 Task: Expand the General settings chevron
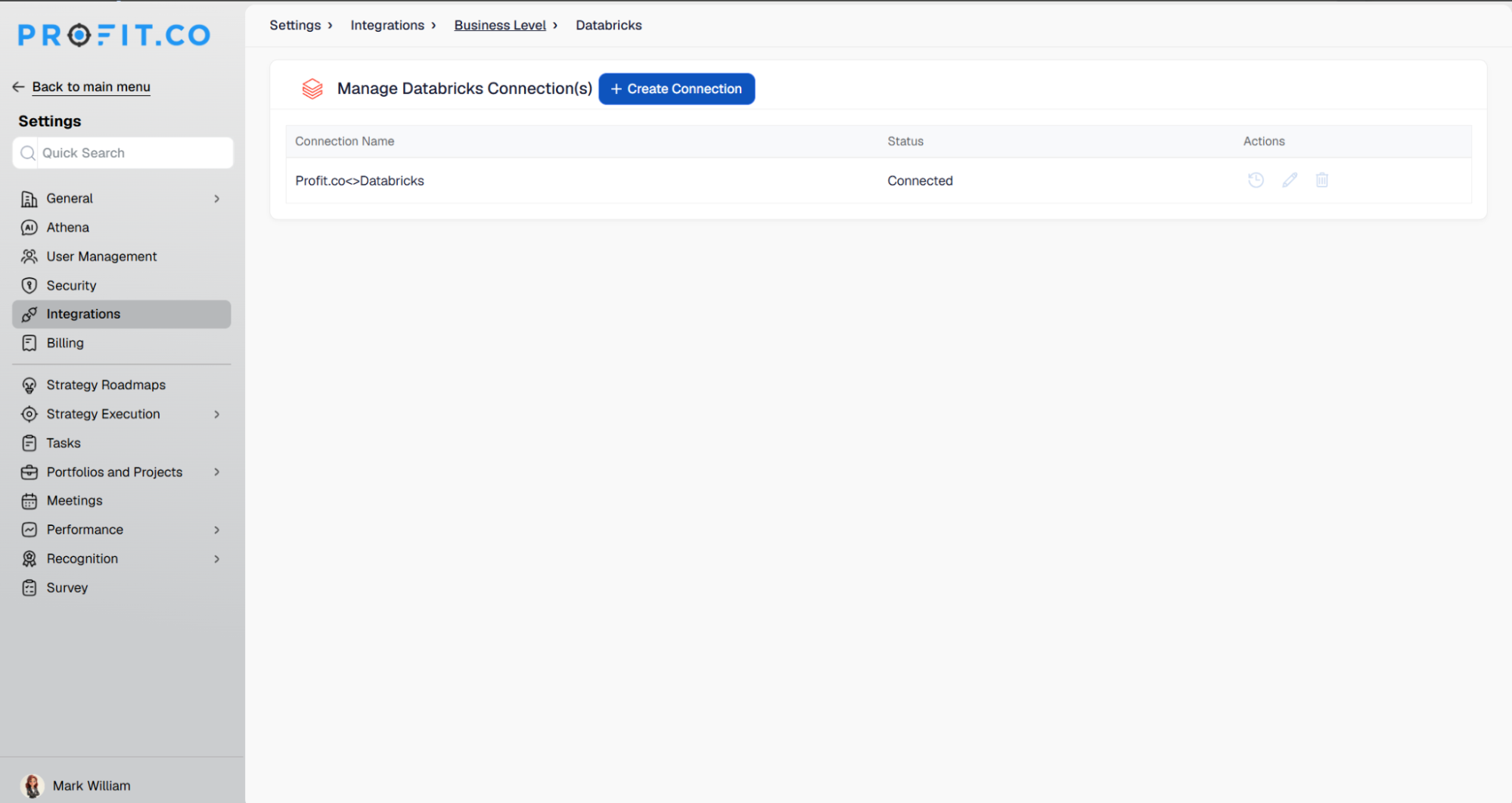[217, 198]
